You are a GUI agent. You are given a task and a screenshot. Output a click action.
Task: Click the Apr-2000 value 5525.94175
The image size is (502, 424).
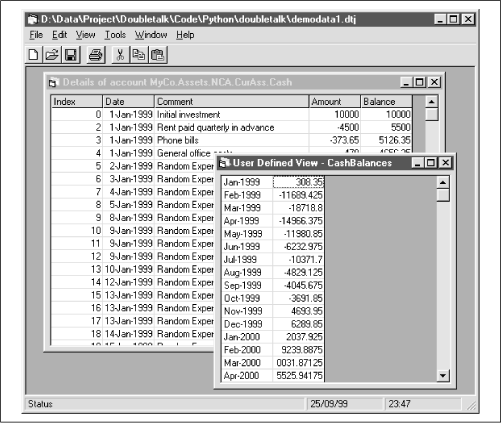(x=298, y=376)
